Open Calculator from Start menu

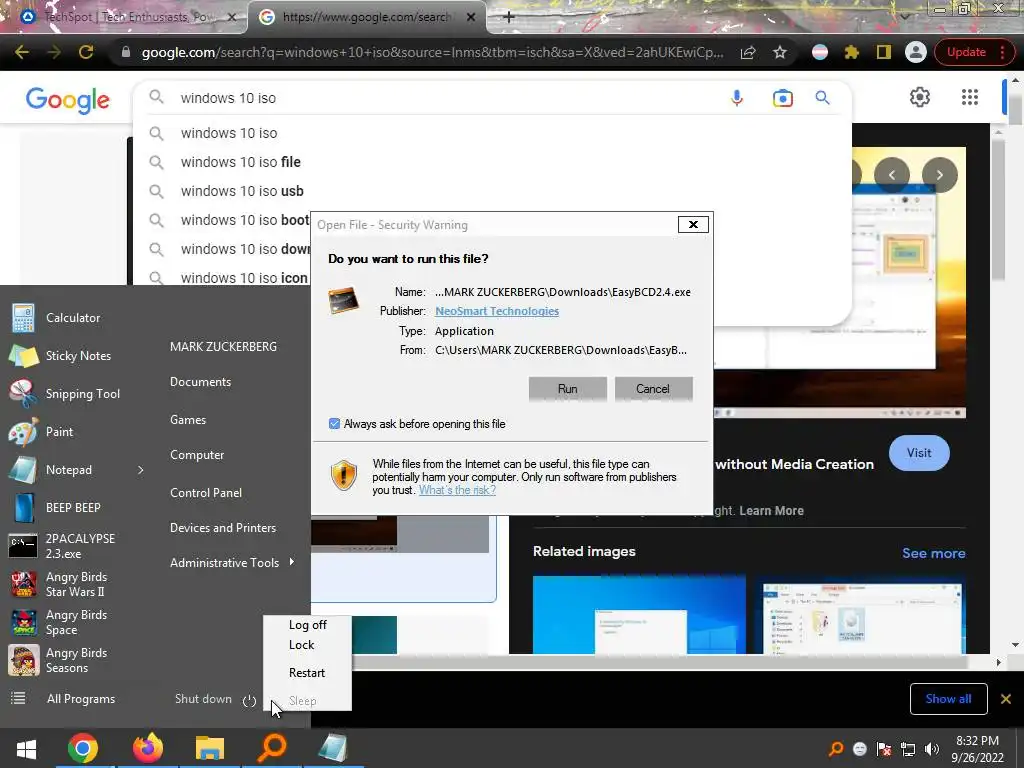tap(72, 318)
